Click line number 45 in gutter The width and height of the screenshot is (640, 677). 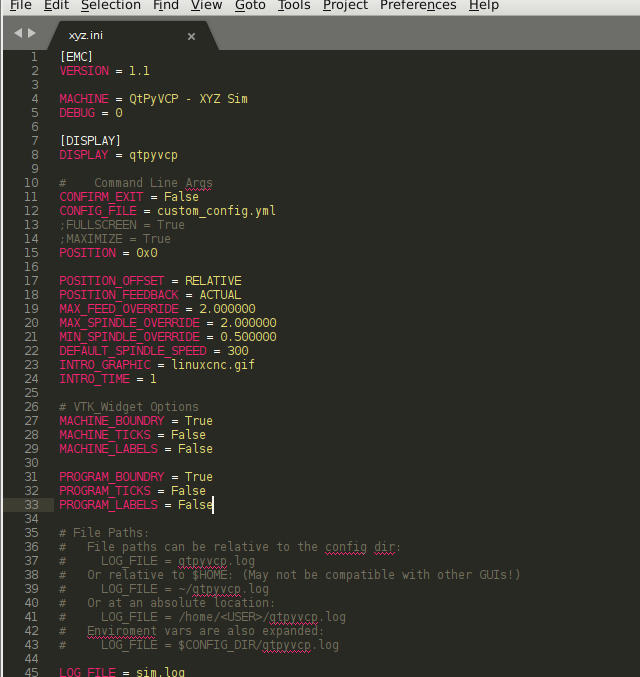click(31, 672)
